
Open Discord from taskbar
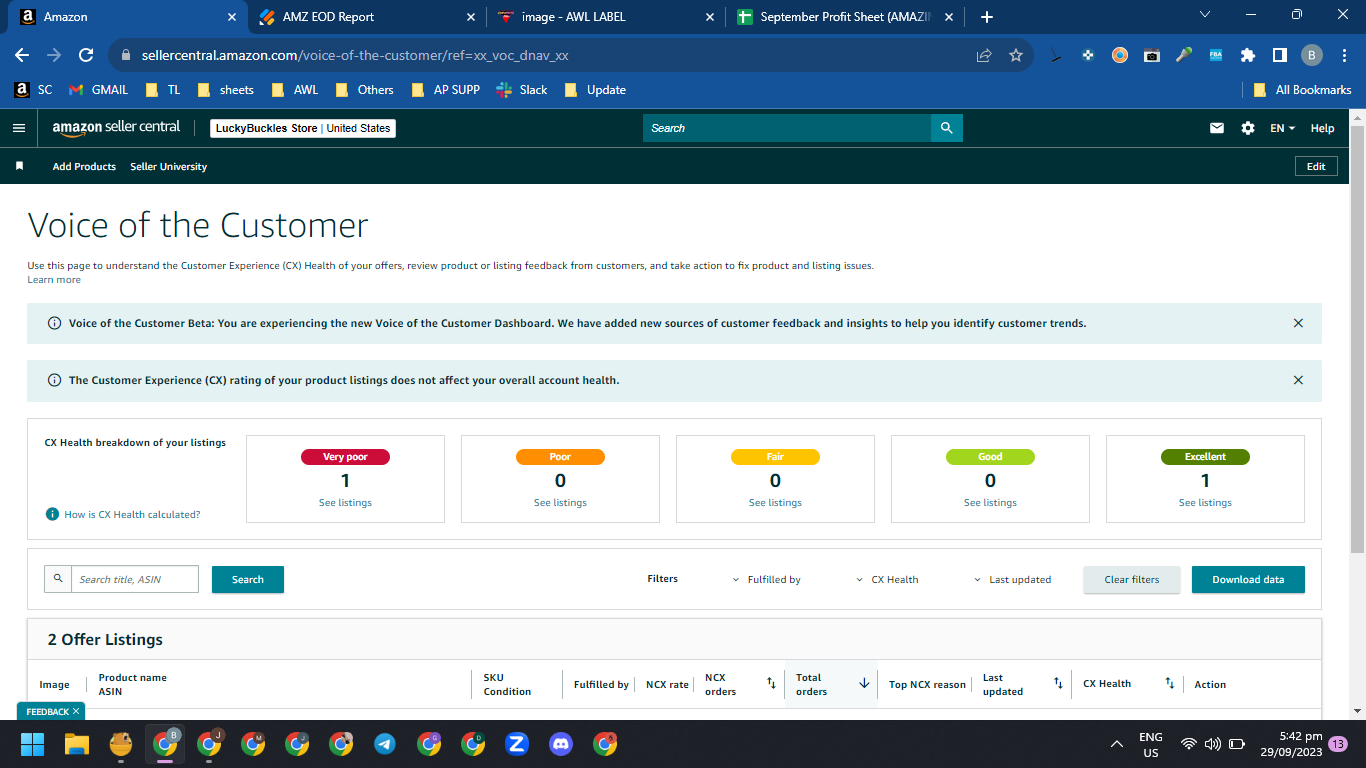561,744
